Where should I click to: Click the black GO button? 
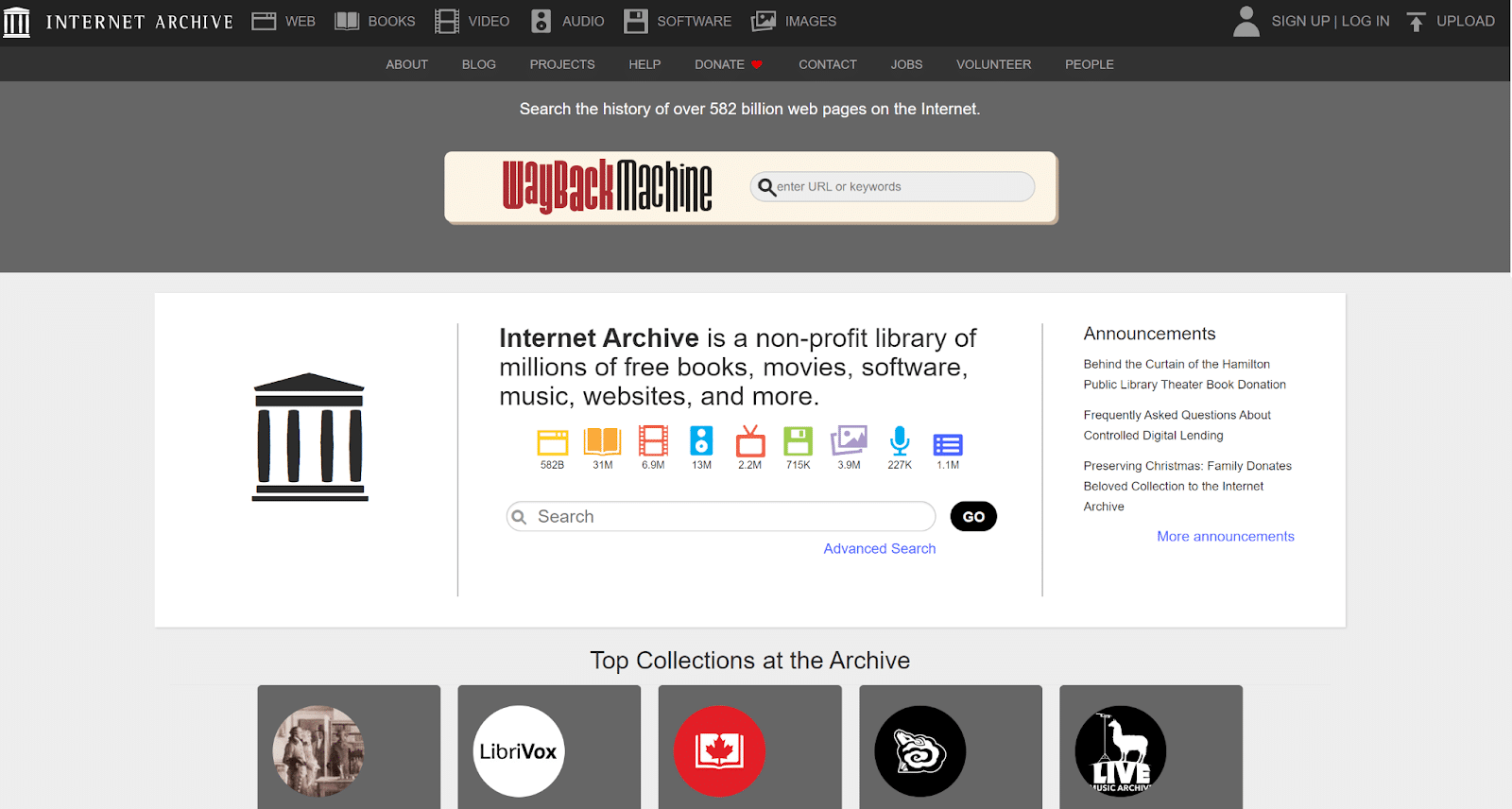[973, 517]
